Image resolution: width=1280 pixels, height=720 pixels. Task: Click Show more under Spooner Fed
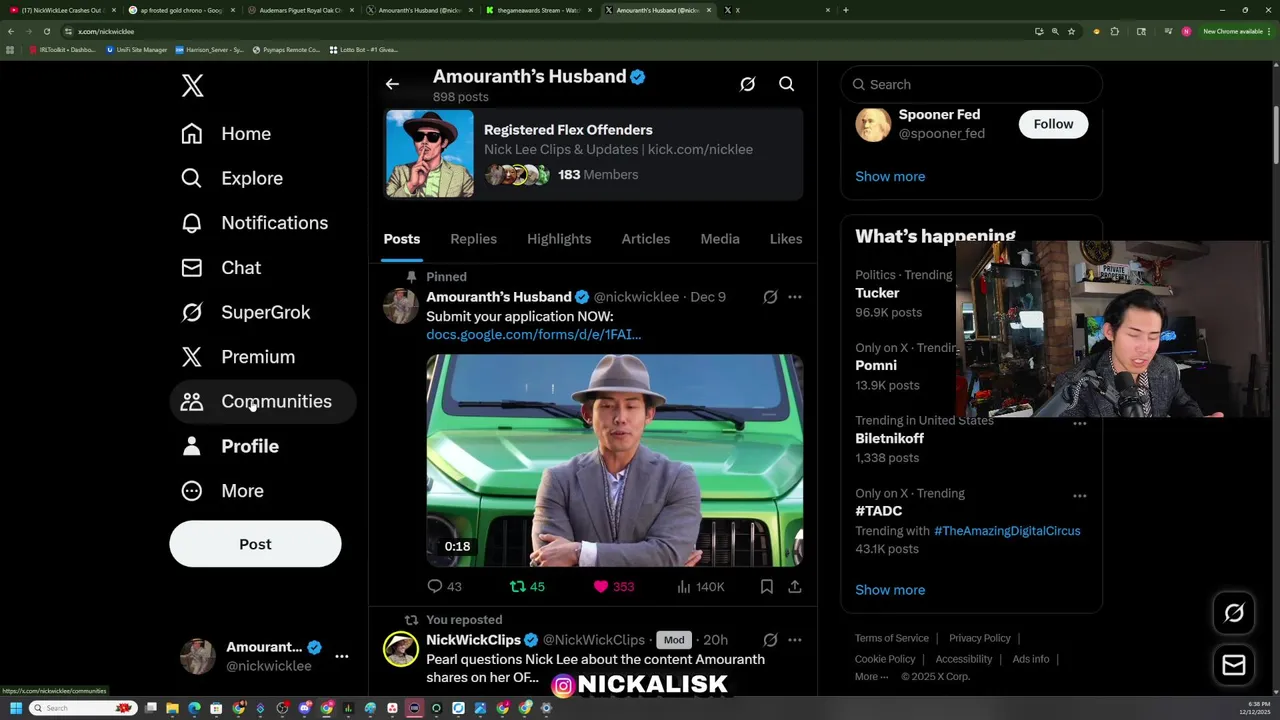pyautogui.click(x=890, y=177)
